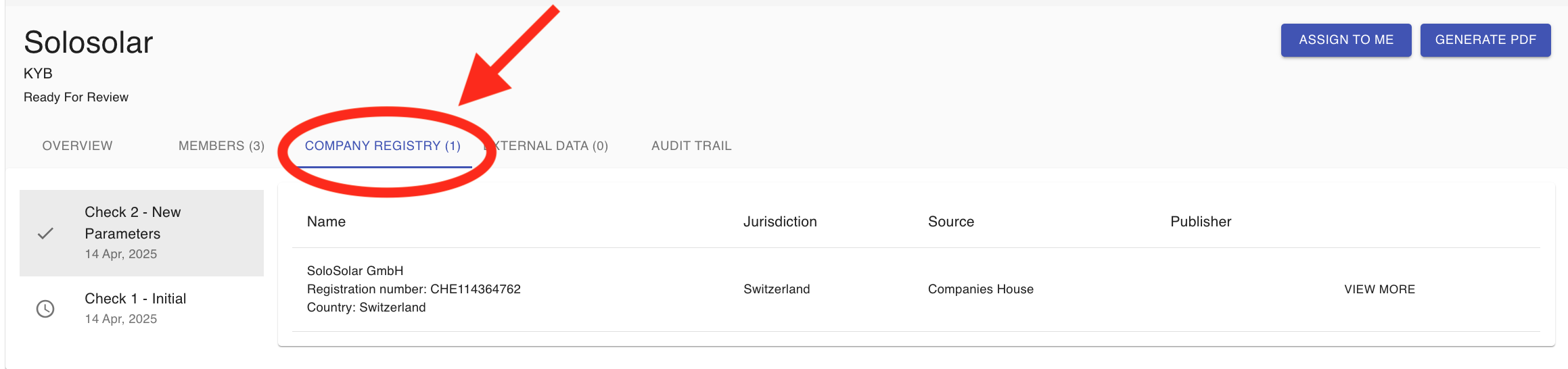
Task: Click the Generate PDF button
Action: coord(1485,40)
